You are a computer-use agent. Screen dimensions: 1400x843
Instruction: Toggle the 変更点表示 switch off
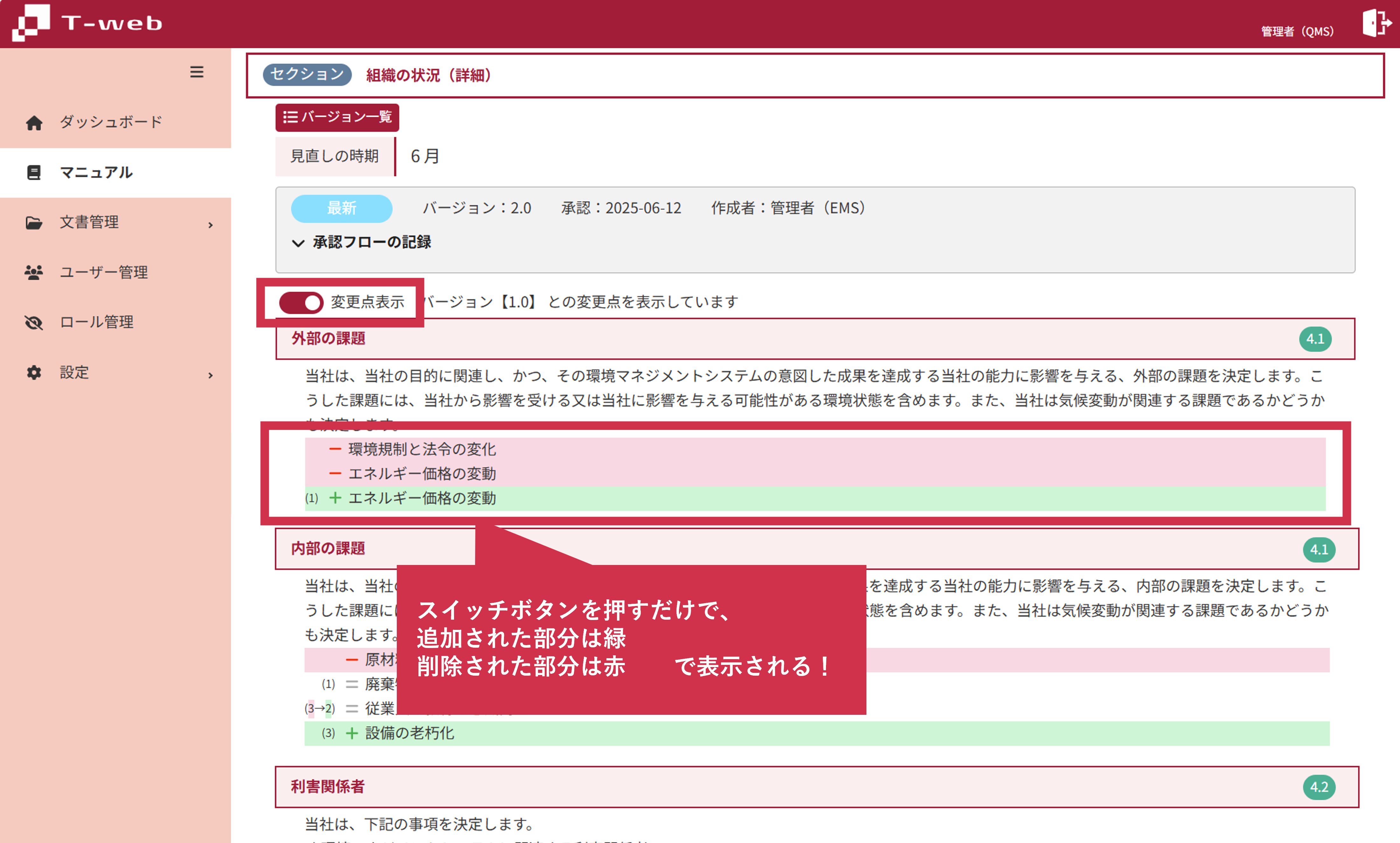click(301, 302)
